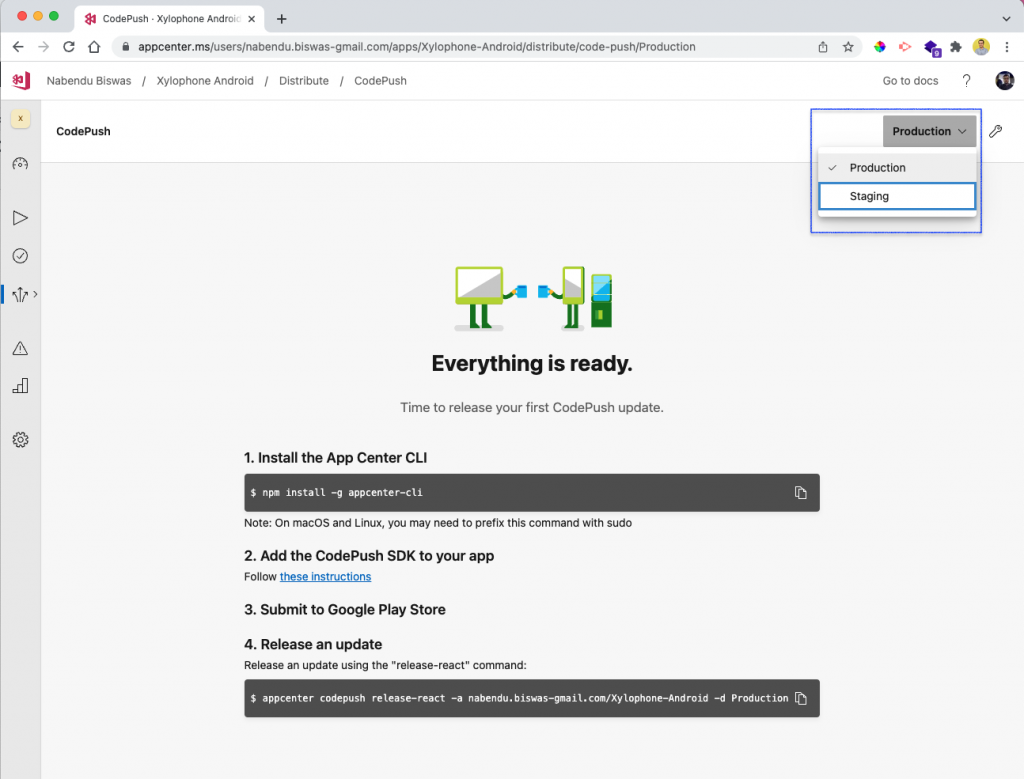Go forward in the browser
Viewport: 1024px width, 779px height.
pos(43,46)
